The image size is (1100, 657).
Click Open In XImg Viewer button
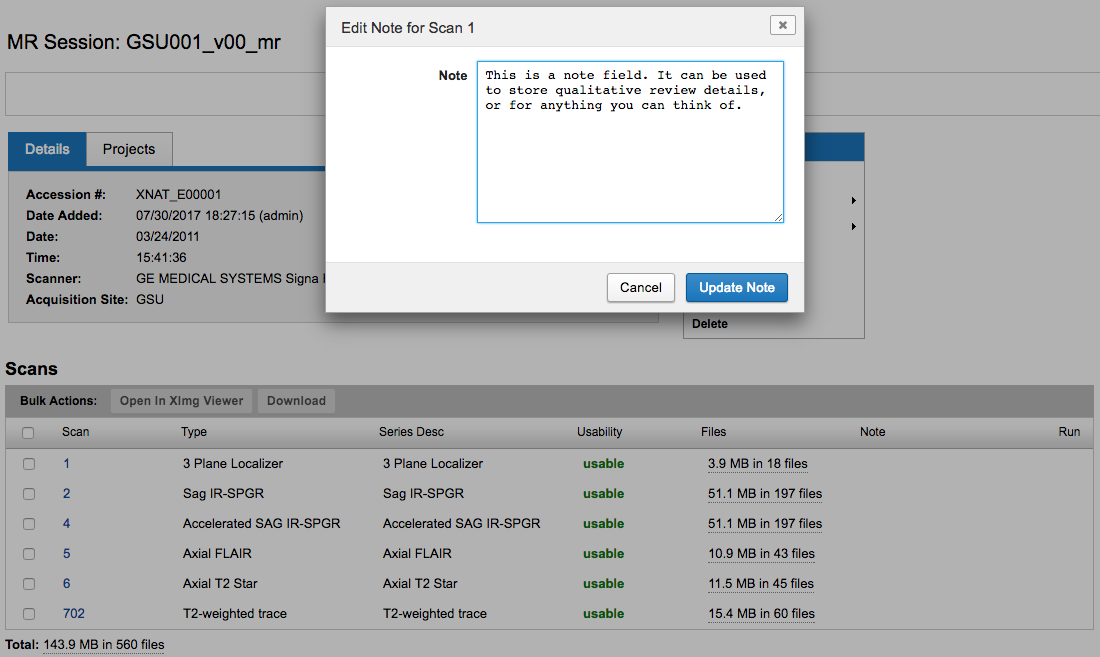[x=181, y=401]
